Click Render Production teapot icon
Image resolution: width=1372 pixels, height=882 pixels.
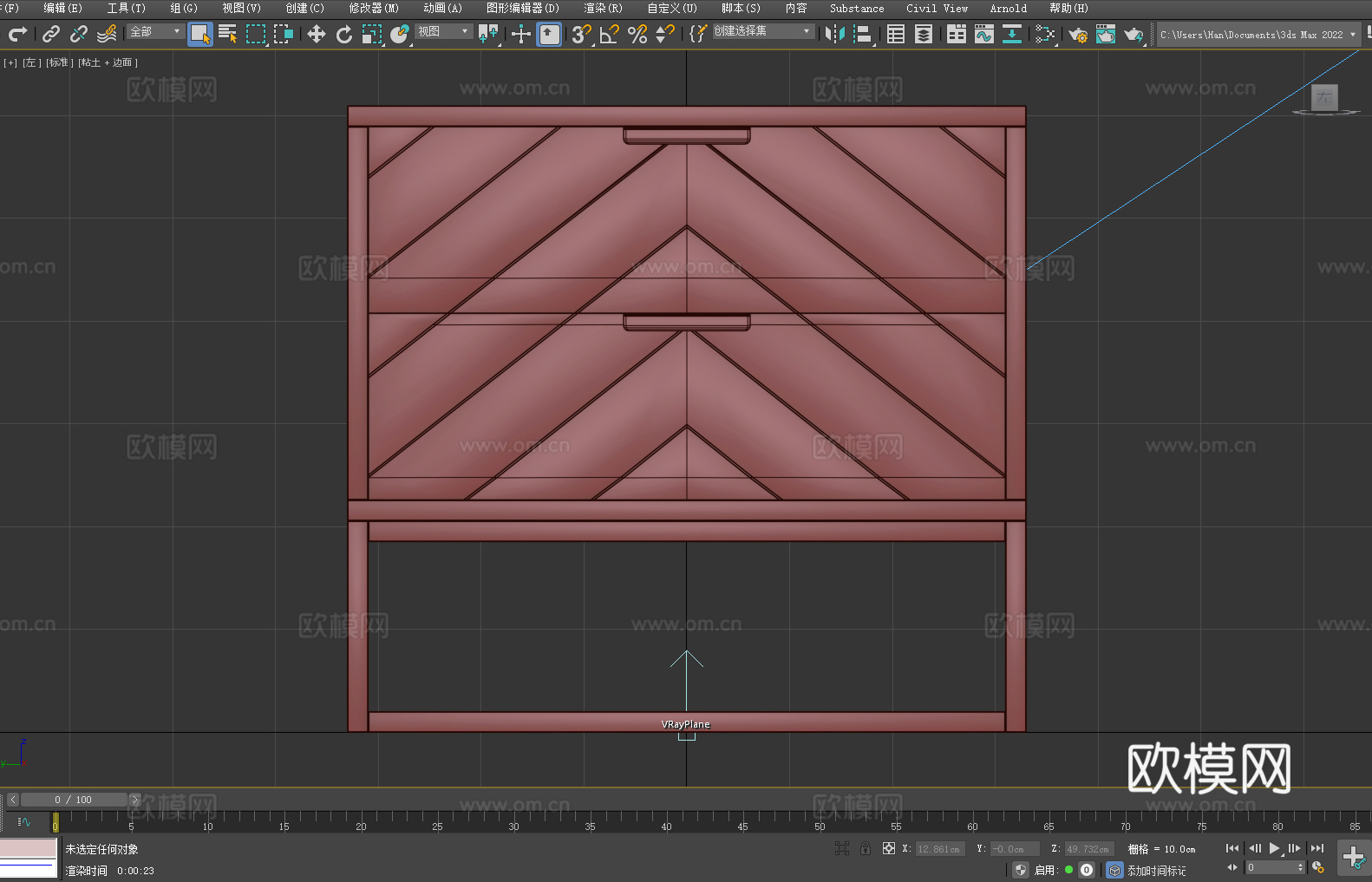click(x=1134, y=34)
